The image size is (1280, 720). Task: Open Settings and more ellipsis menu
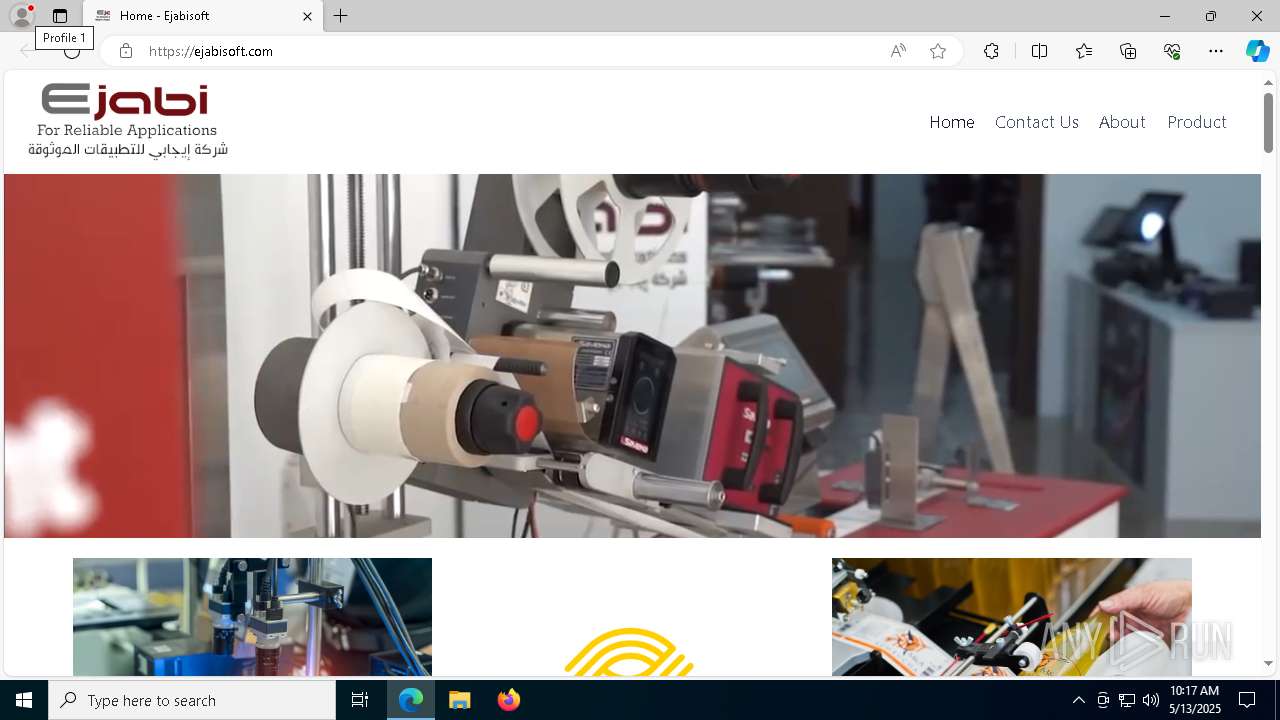(x=1216, y=51)
